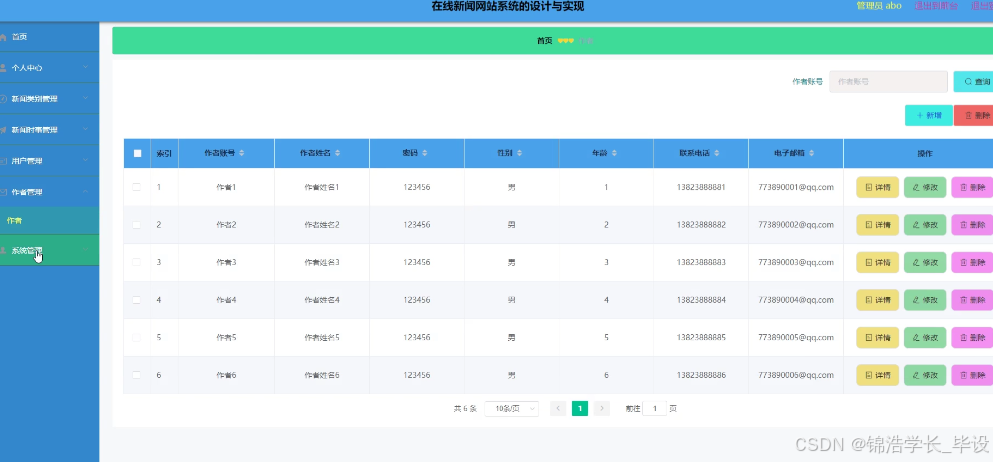Click 作者姓名6 cell in table
This screenshot has width=993, height=462.
[x=322, y=375]
